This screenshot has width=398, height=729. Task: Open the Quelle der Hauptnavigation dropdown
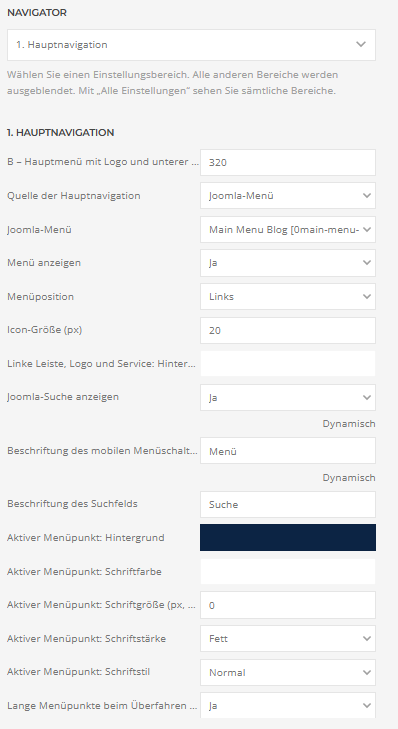(288, 196)
